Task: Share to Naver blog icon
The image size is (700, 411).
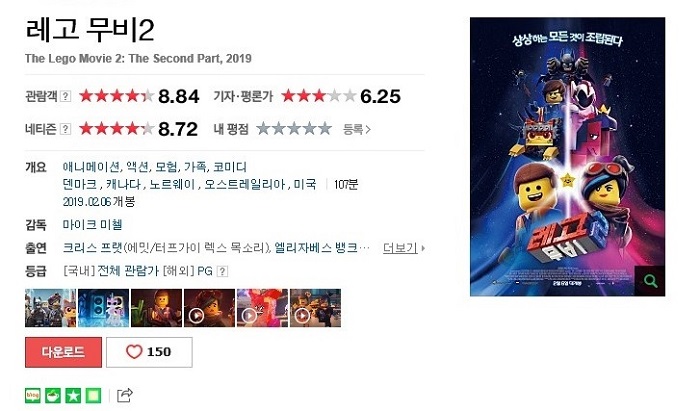Action: pyautogui.click(x=33, y=395)
